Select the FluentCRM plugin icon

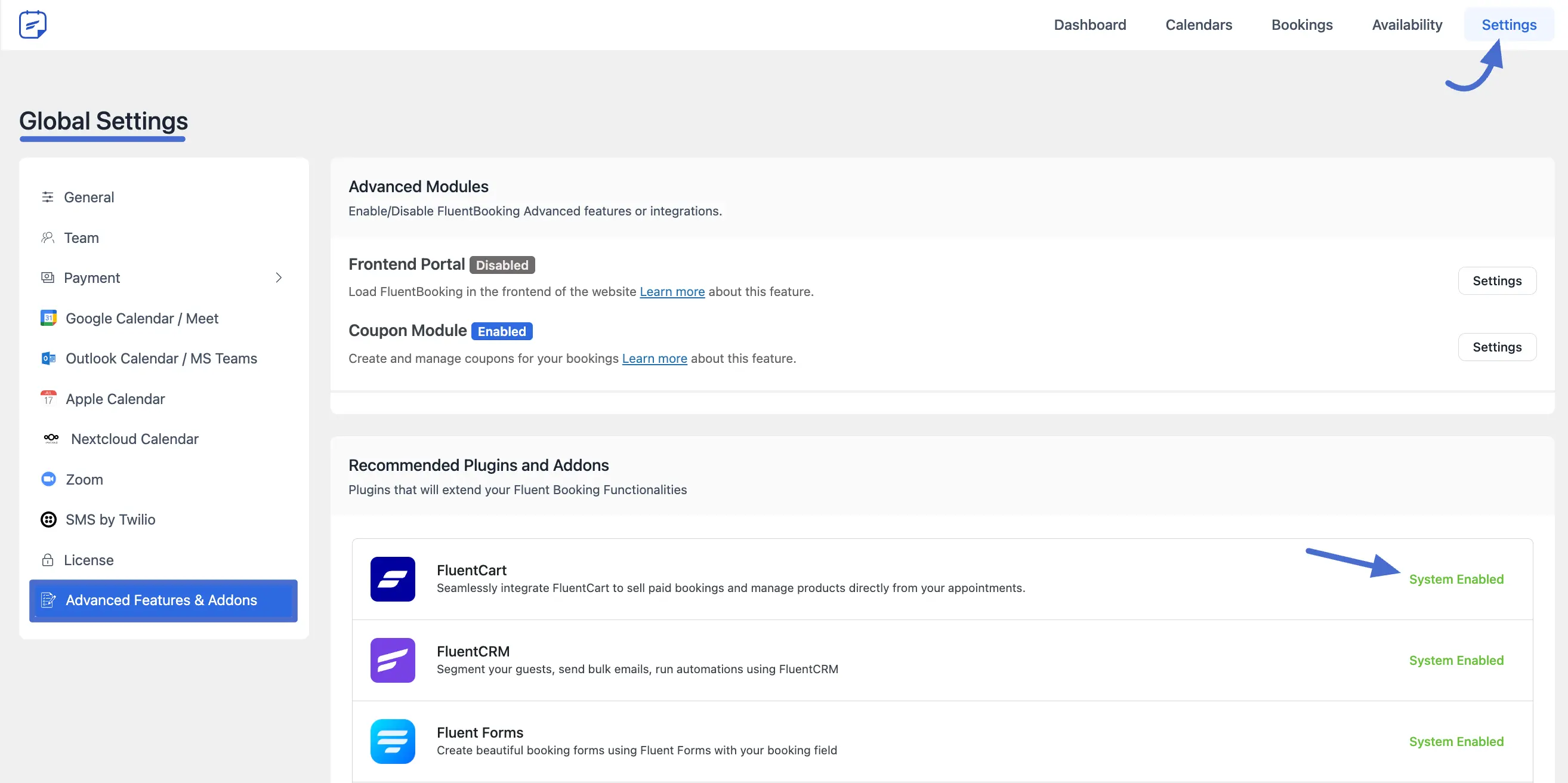coord(393,660)
